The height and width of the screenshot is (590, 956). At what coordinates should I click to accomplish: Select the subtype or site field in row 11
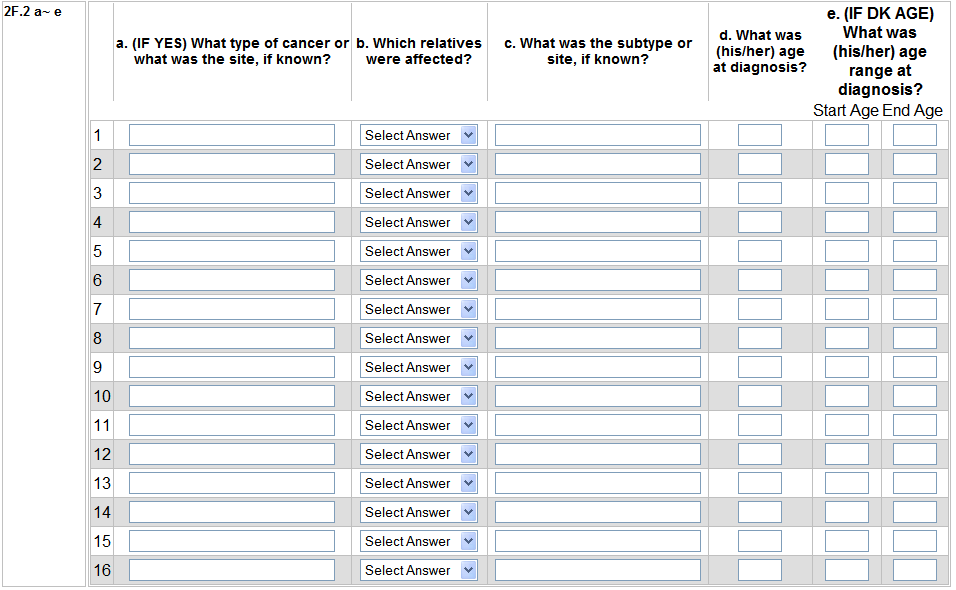598,425
